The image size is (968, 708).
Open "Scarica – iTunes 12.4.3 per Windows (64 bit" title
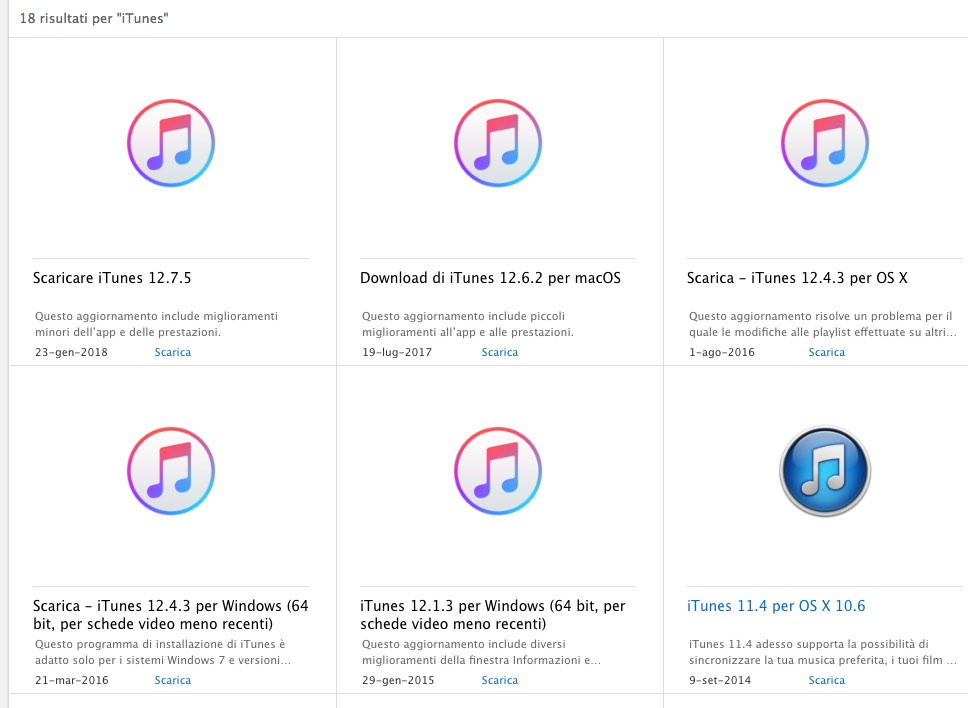coord(170,615)
